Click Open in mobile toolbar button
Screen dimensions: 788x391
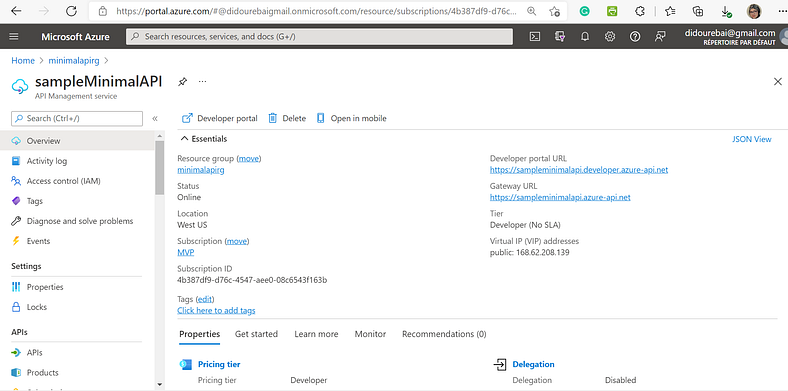[x=351, y=119]
